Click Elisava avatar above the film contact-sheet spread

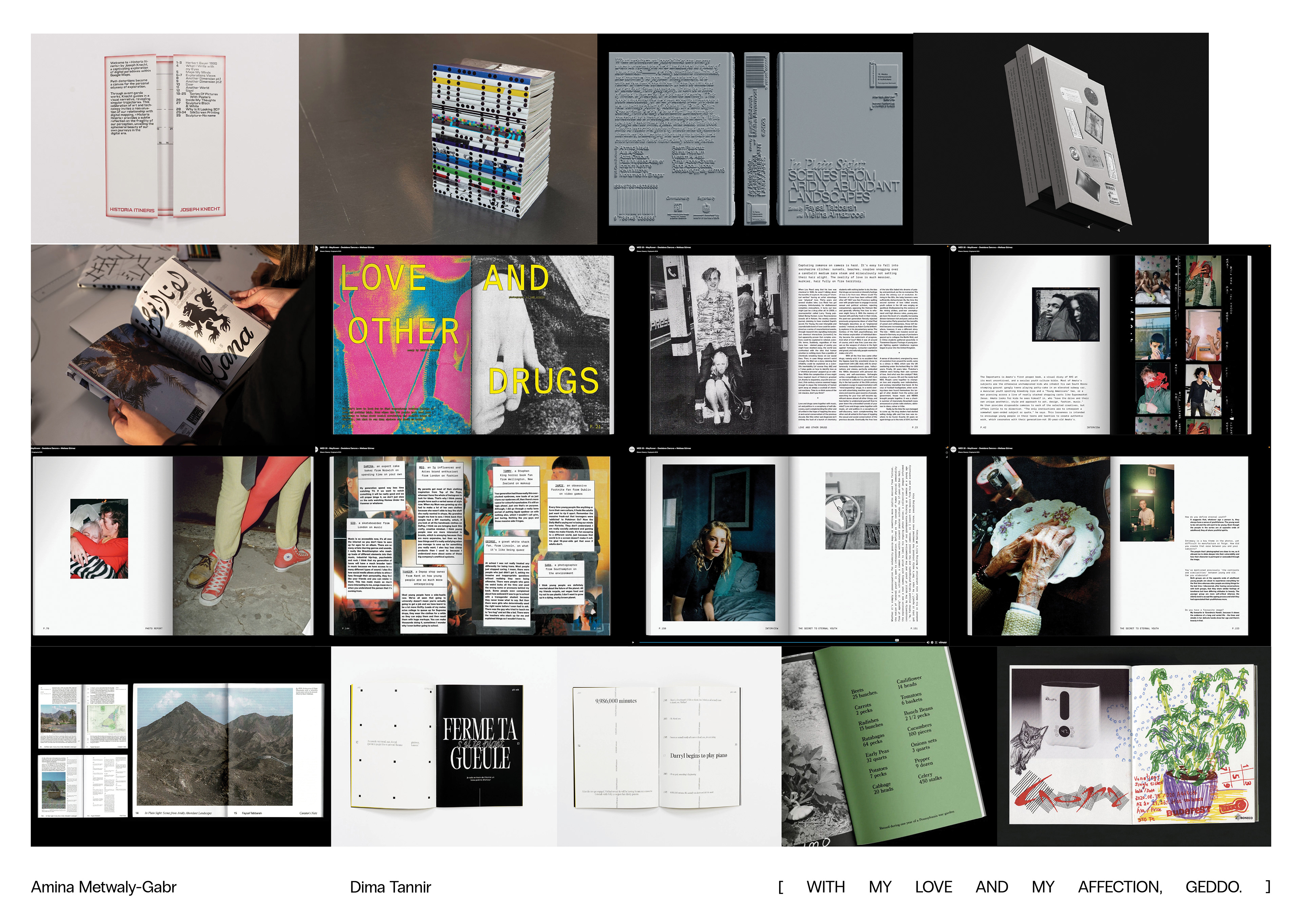[953, 249]
